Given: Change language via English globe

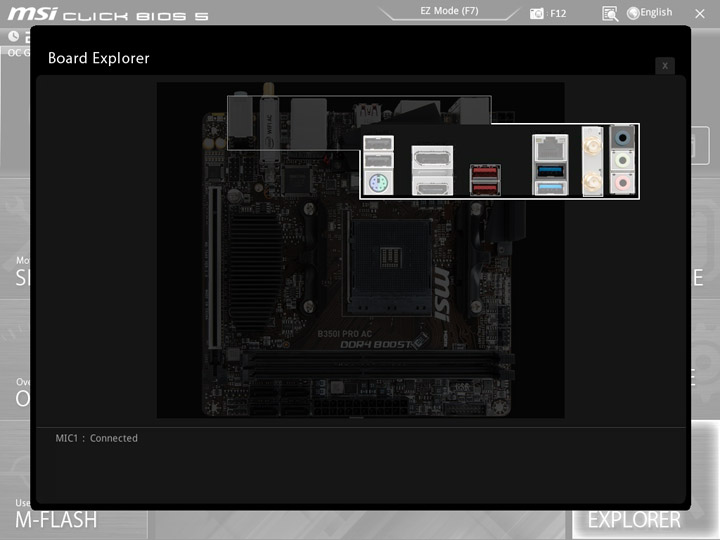Looking at the screenshot, I should click(649, 13).
